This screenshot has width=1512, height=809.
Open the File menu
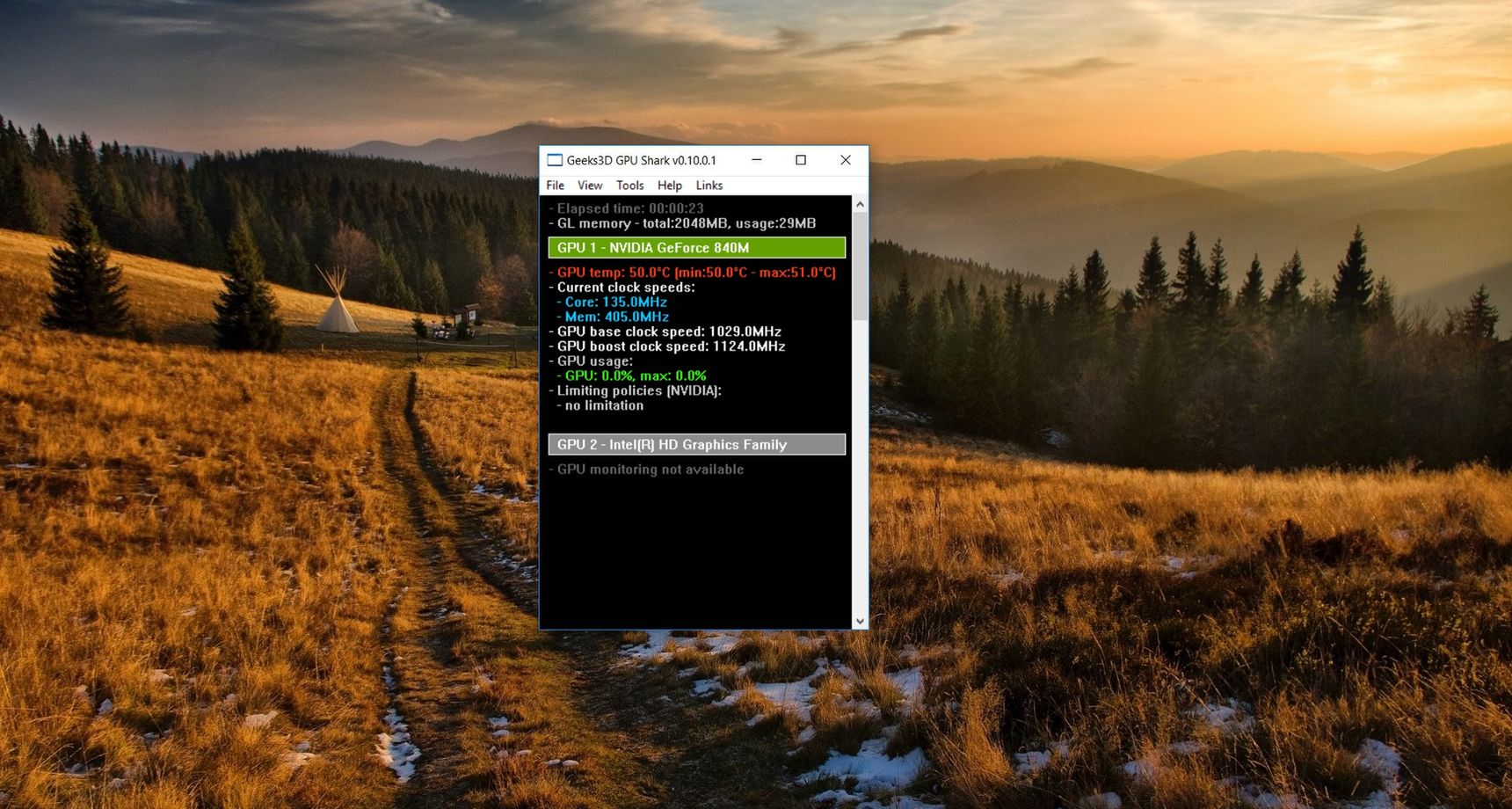(555, 186)
